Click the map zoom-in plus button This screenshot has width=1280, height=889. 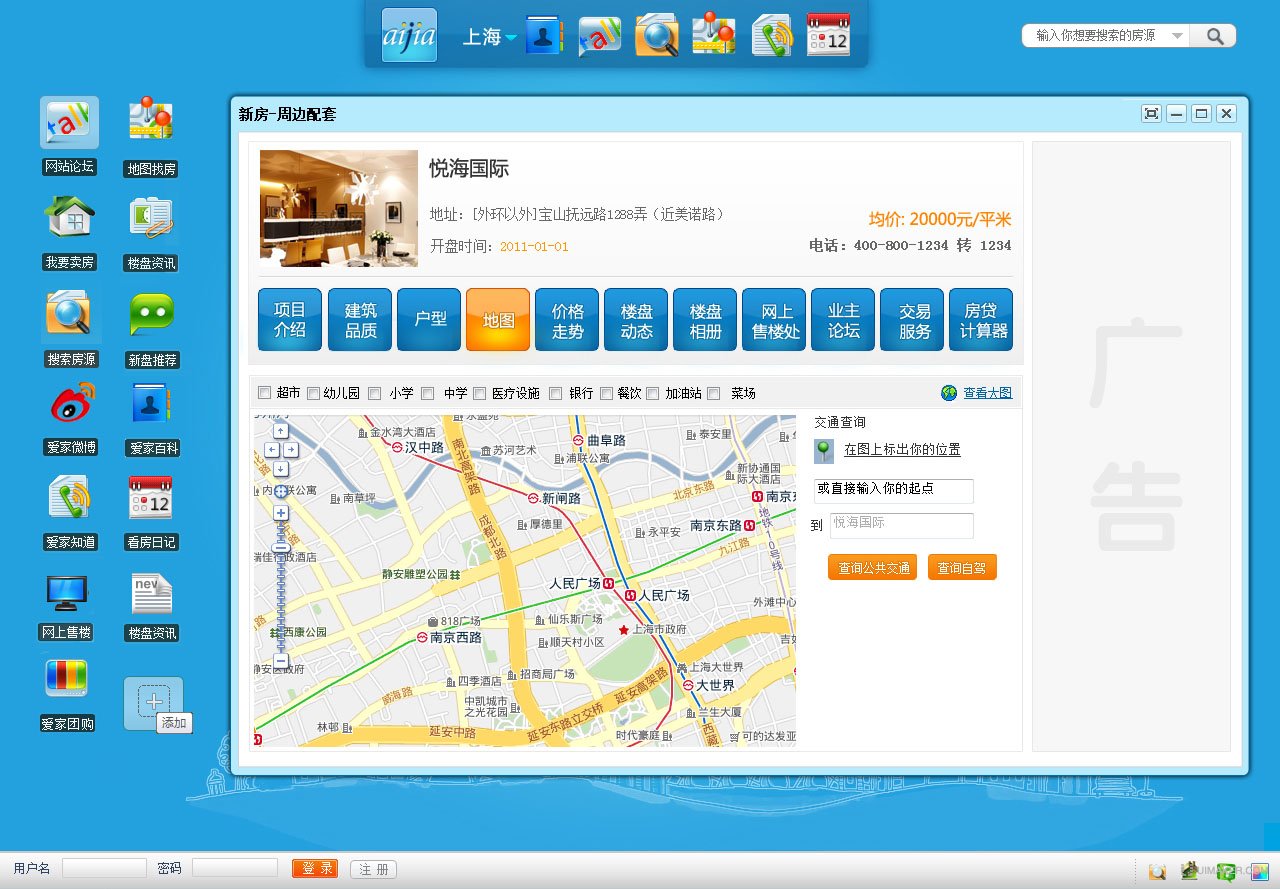[281, 513]
